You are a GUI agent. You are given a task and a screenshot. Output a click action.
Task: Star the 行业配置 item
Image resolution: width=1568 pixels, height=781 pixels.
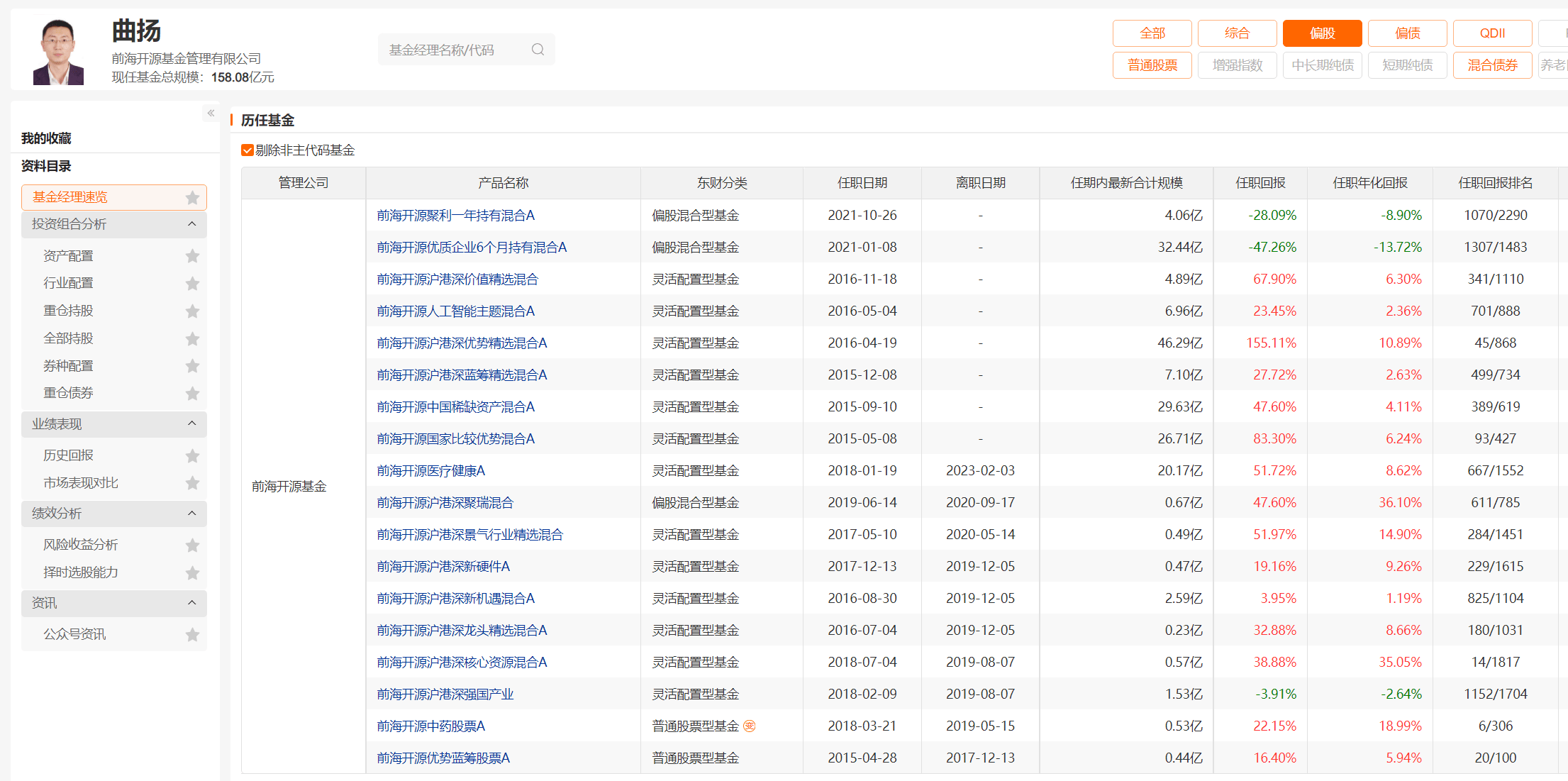pyautogui.click(x=192, y=284)
